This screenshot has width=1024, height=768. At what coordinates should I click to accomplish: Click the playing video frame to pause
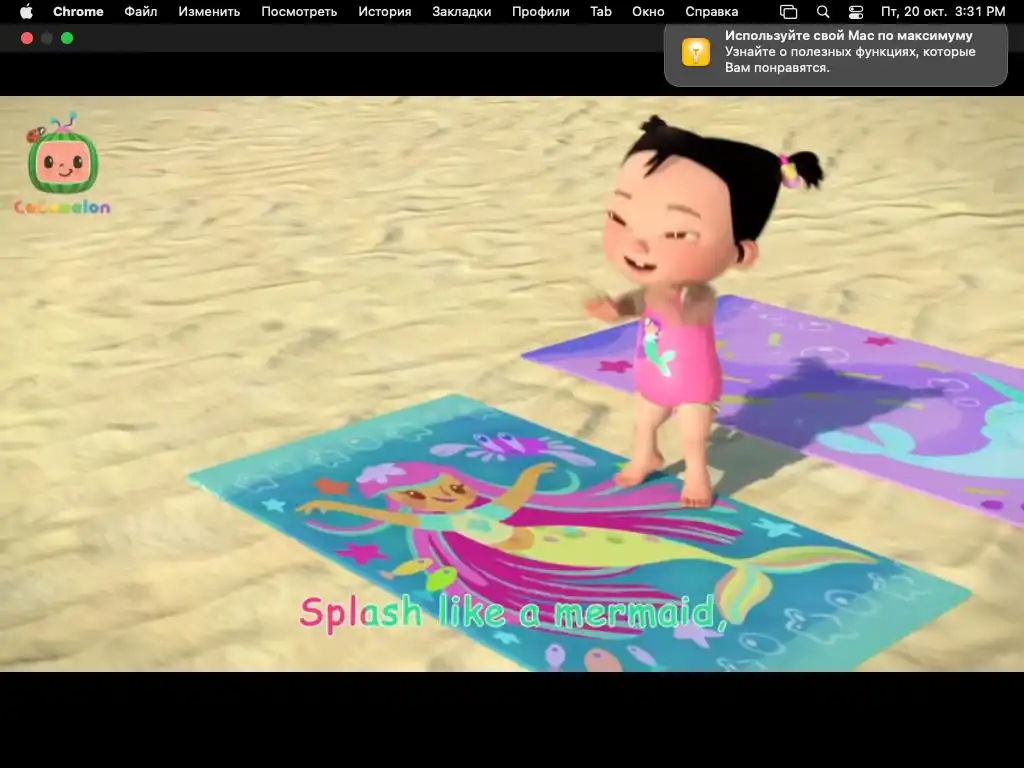coord(512,384)
